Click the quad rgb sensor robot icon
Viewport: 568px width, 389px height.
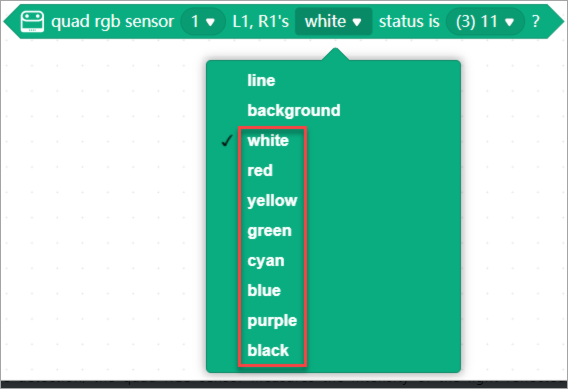(x=33, y=22)
